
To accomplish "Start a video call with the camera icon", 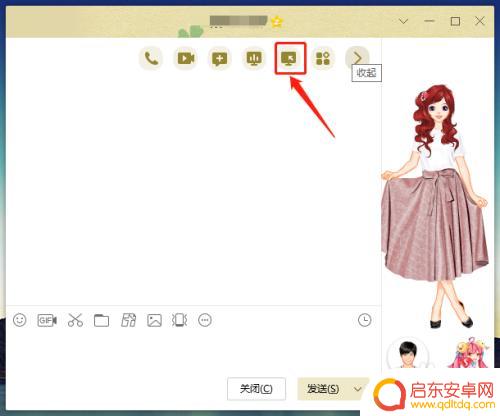I will pyautogui.click(x=186, y=59).
